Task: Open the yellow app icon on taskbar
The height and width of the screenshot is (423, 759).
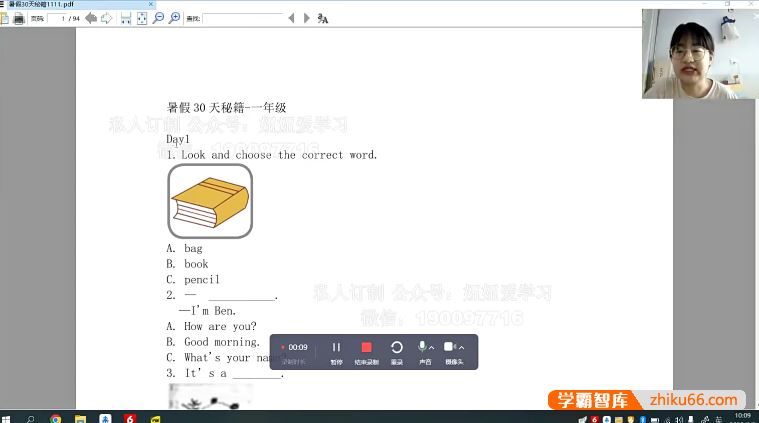Action: [155, 419]
